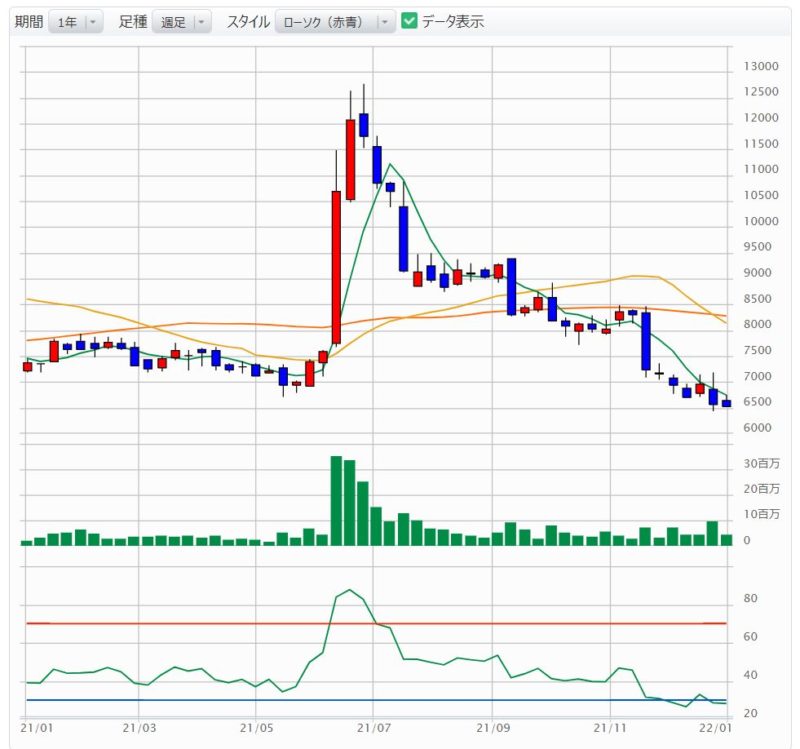
Task: Click the 22/01 date axis label
Action: (715, 728)
